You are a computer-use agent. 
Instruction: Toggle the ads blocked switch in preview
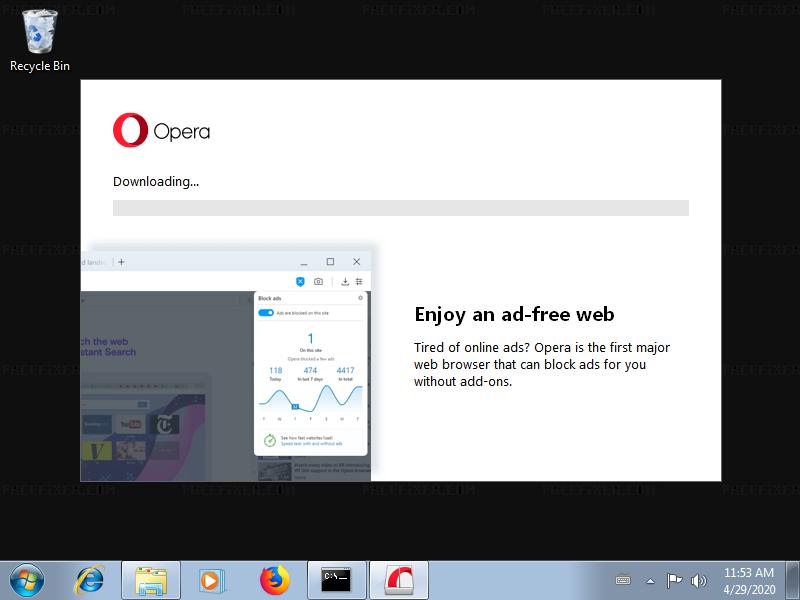(x=266, y=313)
